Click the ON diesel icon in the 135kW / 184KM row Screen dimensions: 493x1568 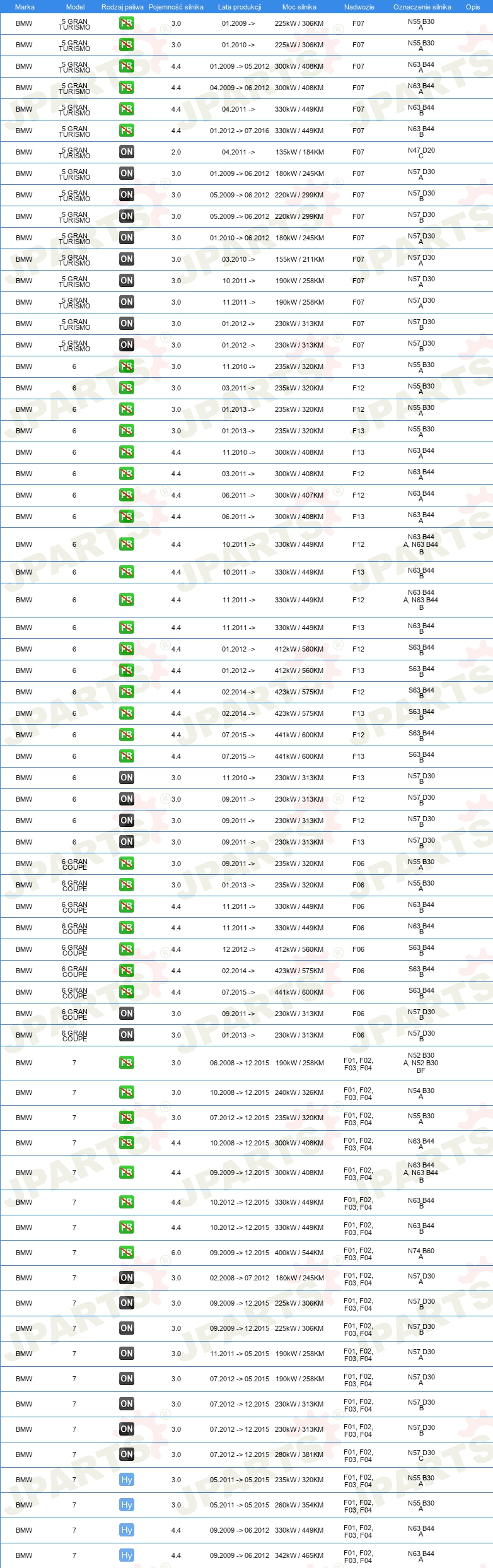(x=127, y=152)
